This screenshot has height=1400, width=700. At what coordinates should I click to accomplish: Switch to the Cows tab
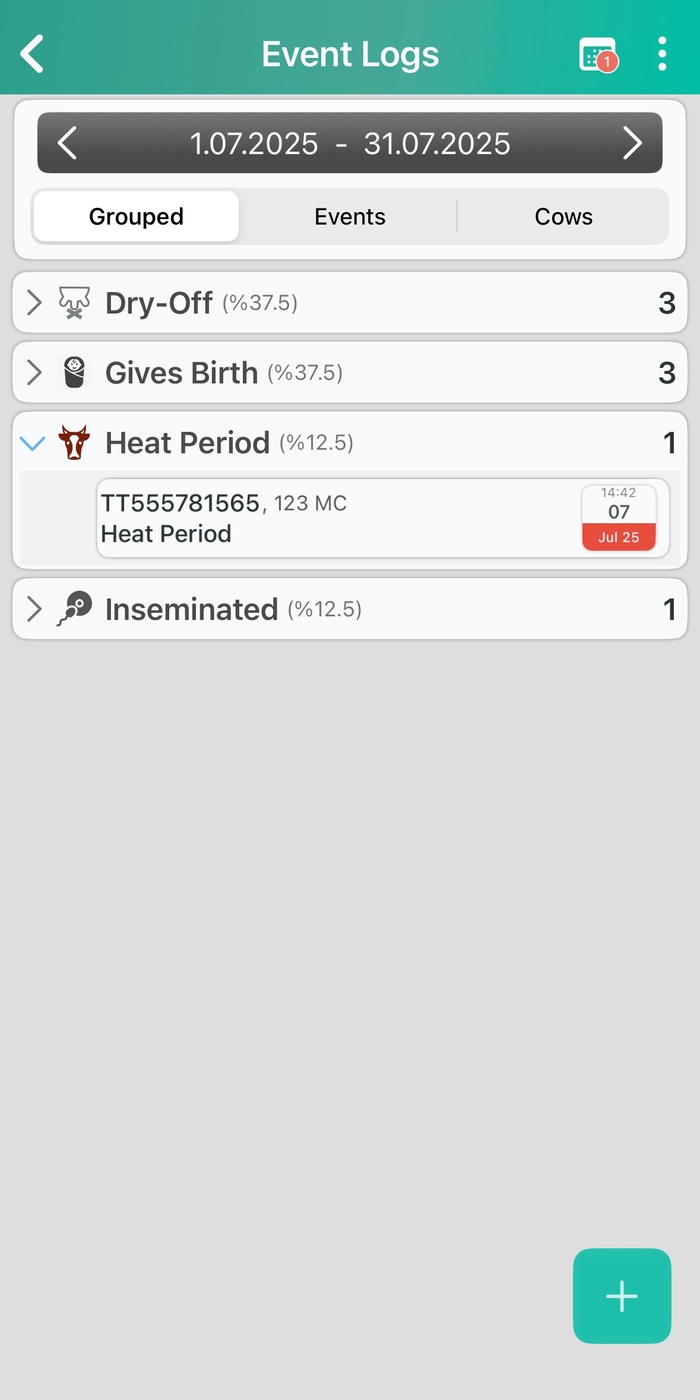[563, 216]
